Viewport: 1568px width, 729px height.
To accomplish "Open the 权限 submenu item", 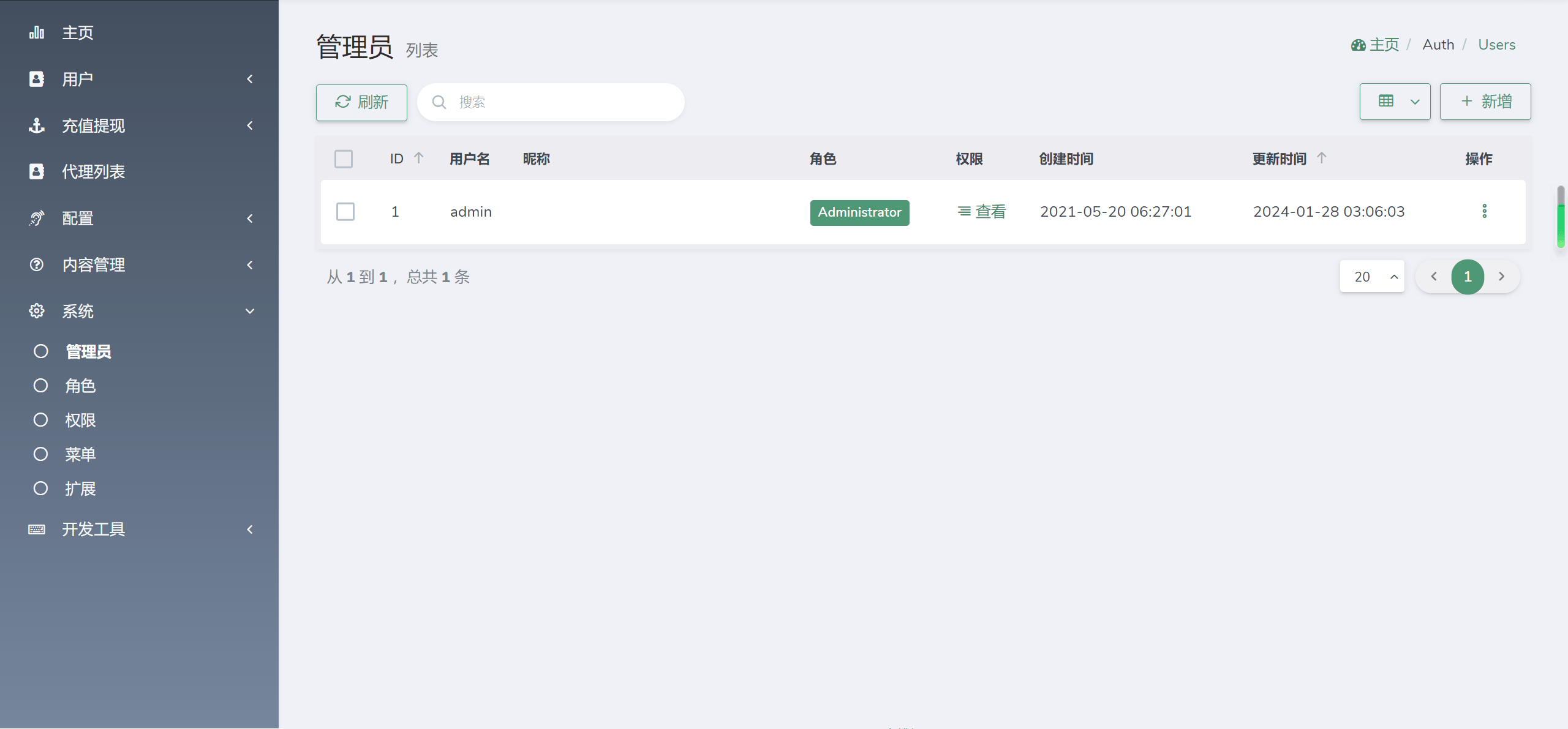I will (x=80, y=420).
